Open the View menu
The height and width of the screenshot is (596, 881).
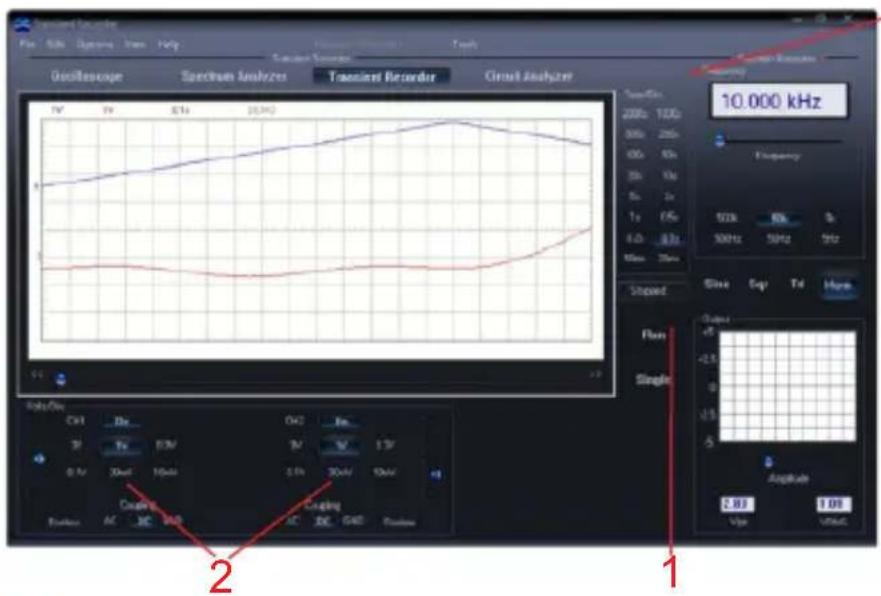(135, 44)
